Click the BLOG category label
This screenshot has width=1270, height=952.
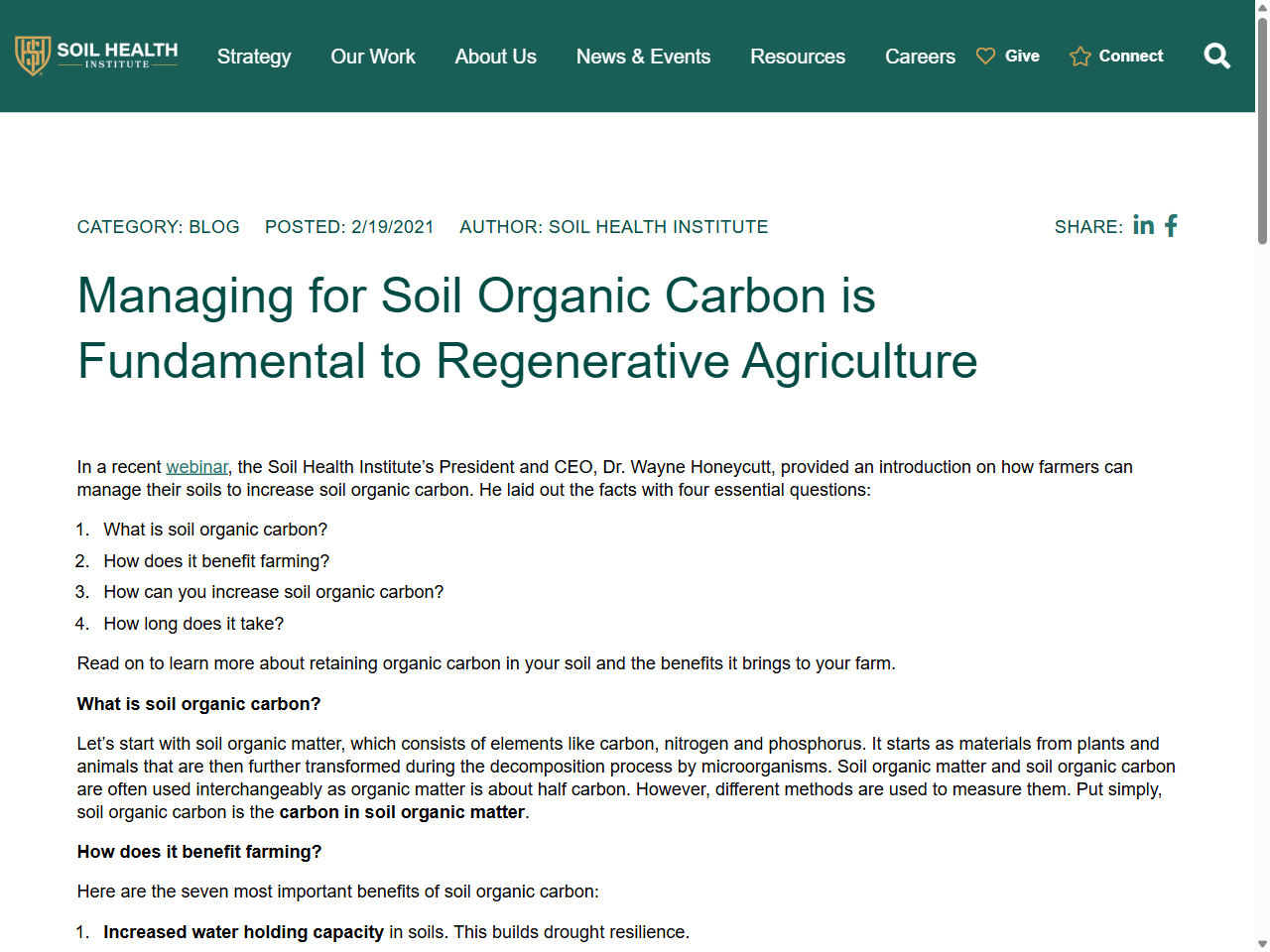coord(215,226)
